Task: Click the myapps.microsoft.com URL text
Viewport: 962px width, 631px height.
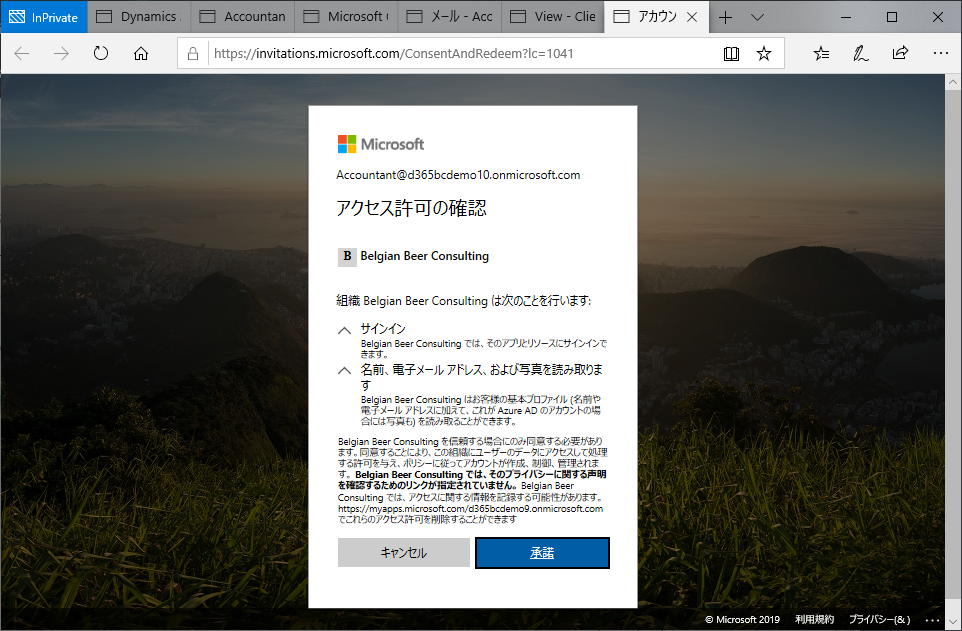Action: click(x=471, y=508)
